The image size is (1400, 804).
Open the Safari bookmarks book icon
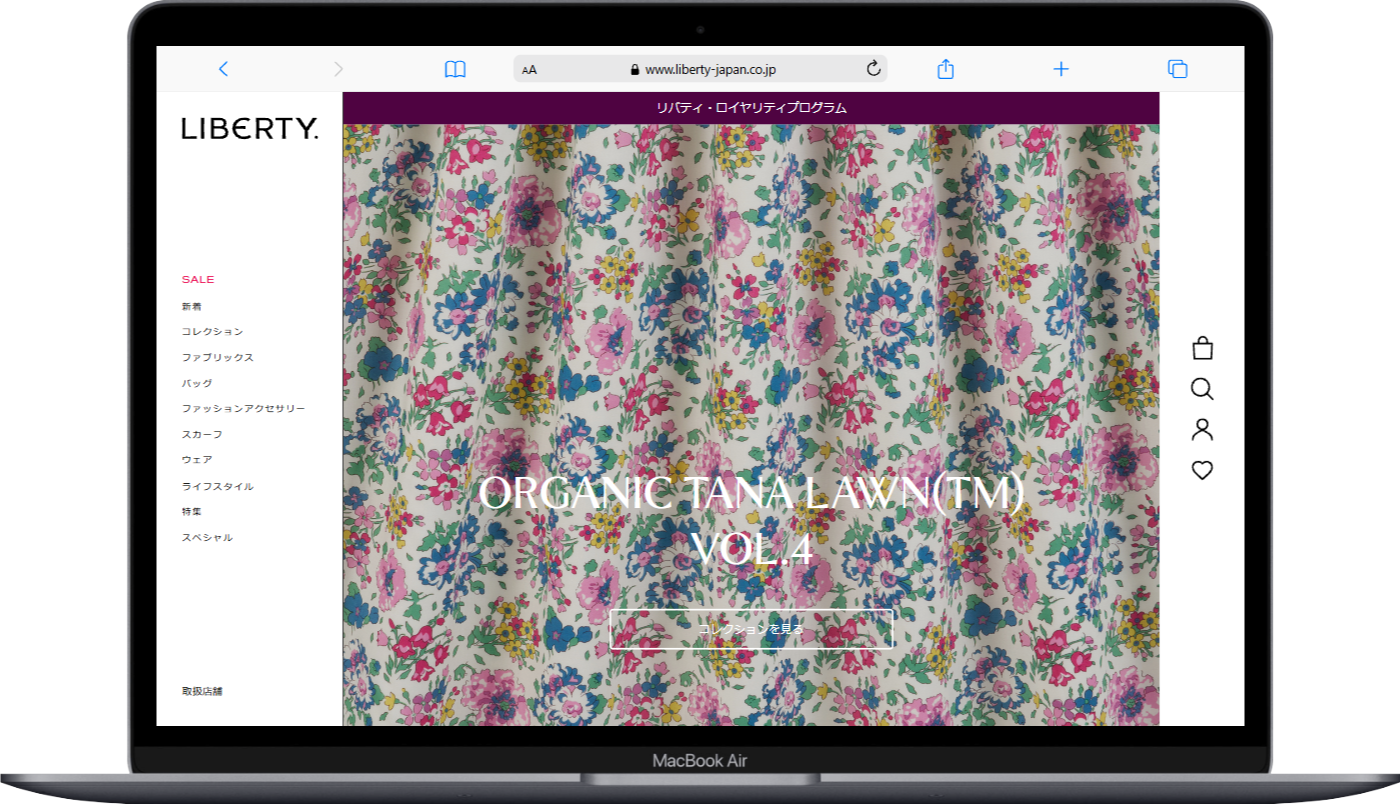[x=455, y=69]
